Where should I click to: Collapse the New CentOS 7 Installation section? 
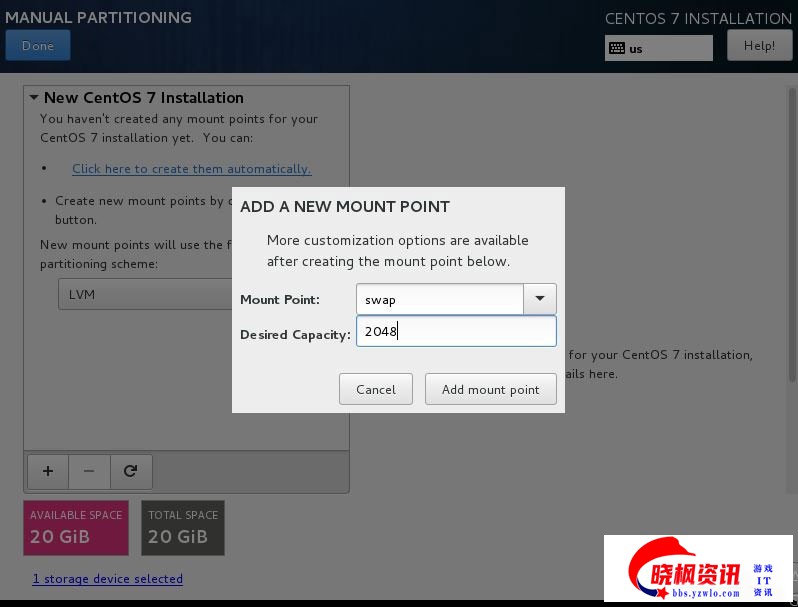tap(34, 98)
